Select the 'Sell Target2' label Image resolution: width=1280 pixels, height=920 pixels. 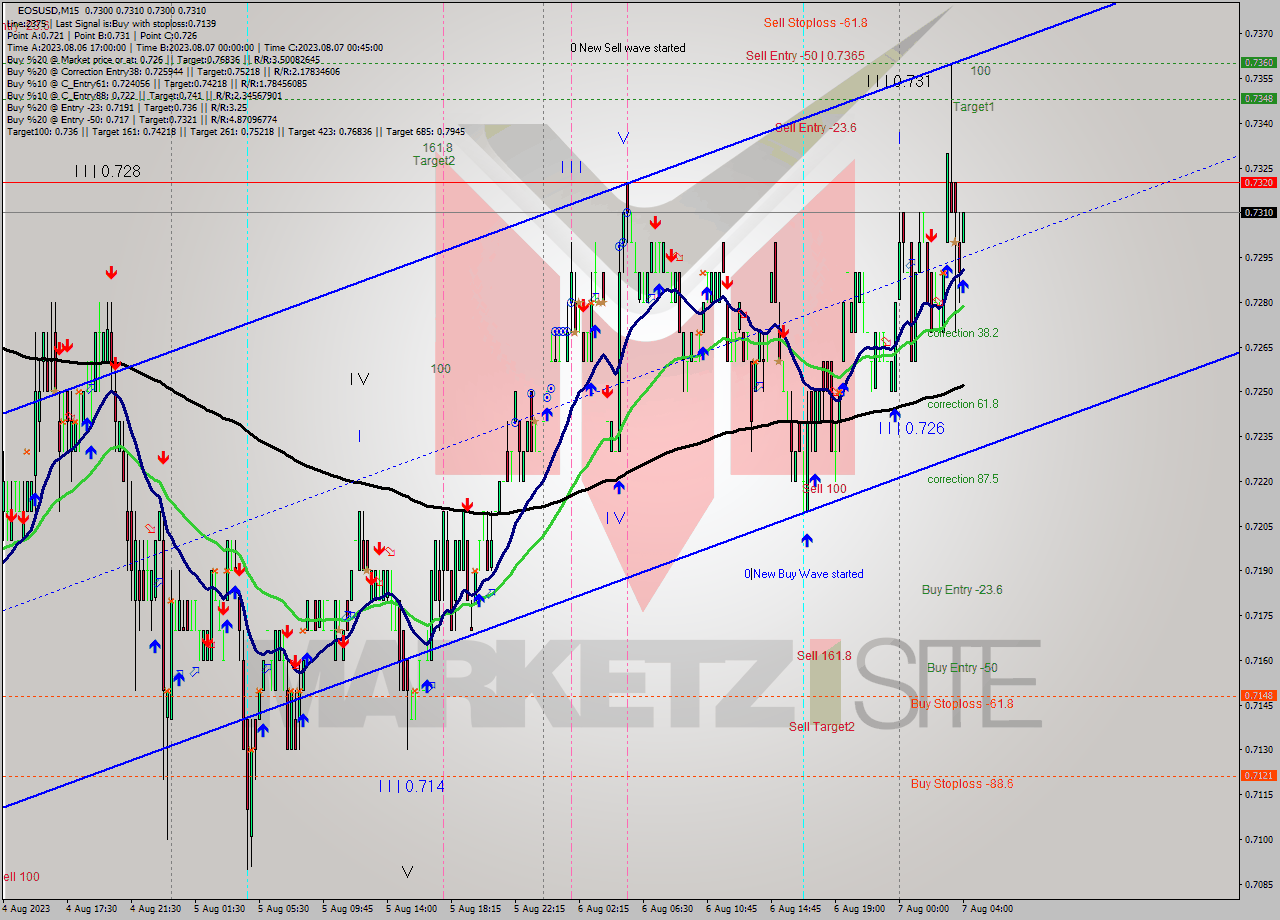tap(822, 727)
